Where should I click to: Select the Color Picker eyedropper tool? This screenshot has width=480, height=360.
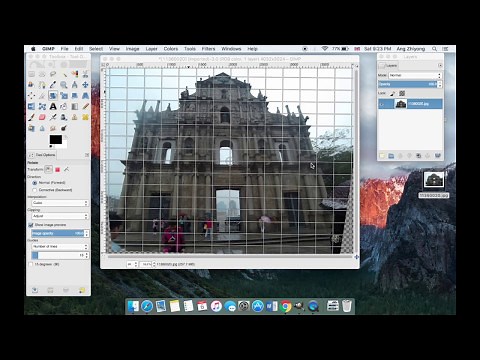point(53,85)
